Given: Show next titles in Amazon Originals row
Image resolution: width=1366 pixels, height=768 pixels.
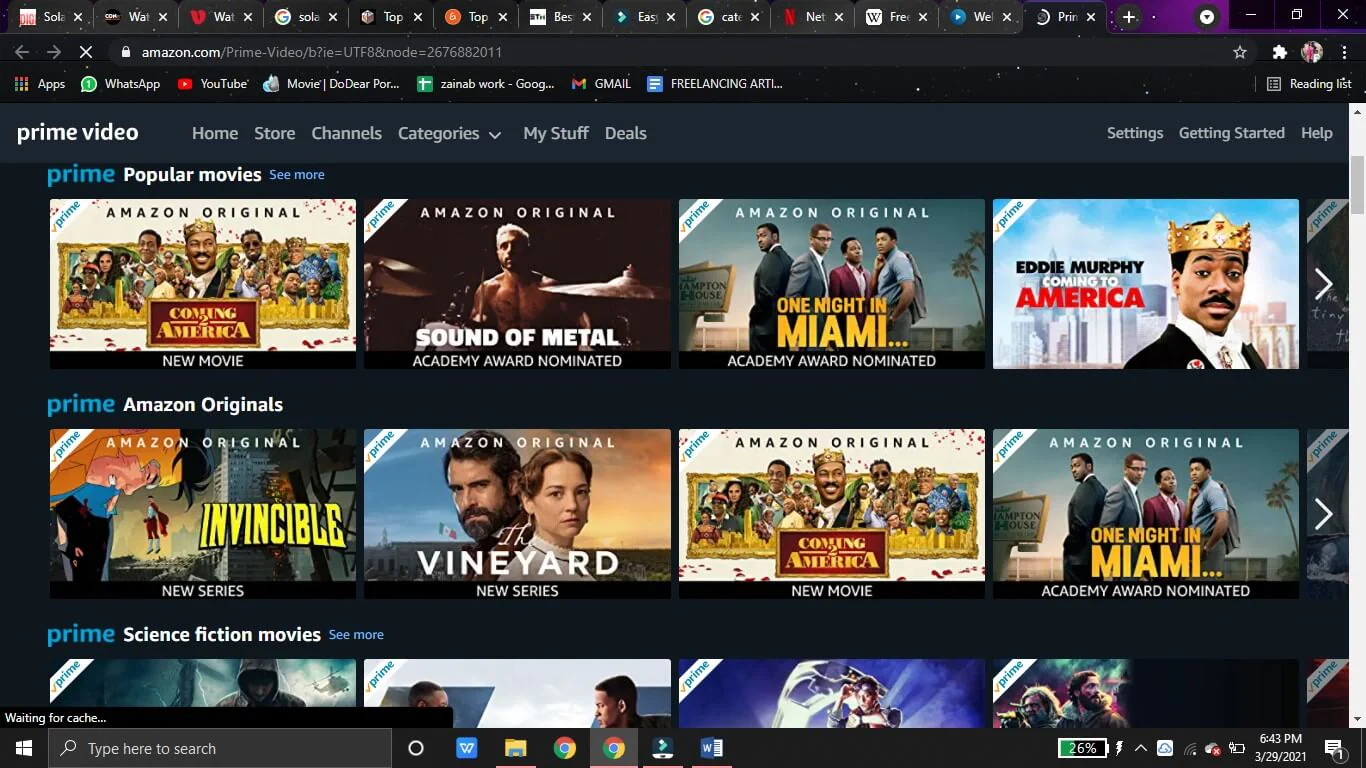Looking at the screenshot, I should pyautogui.click(x=1323, y=514).
